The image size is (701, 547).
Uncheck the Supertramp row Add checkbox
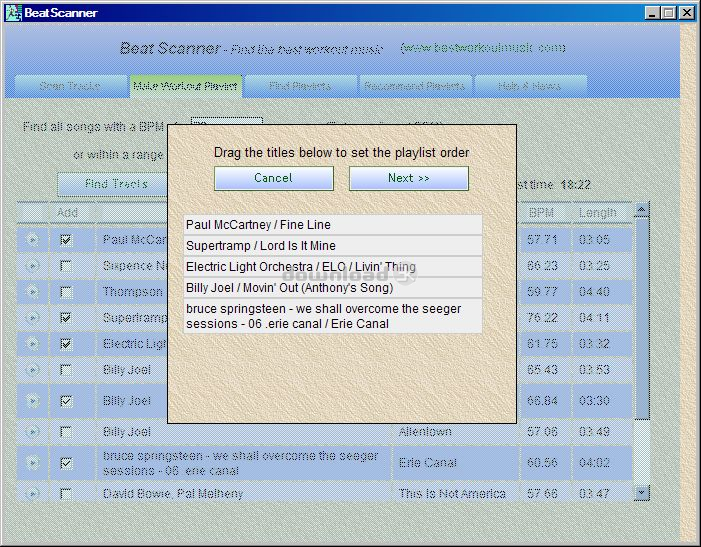point(66,318)
